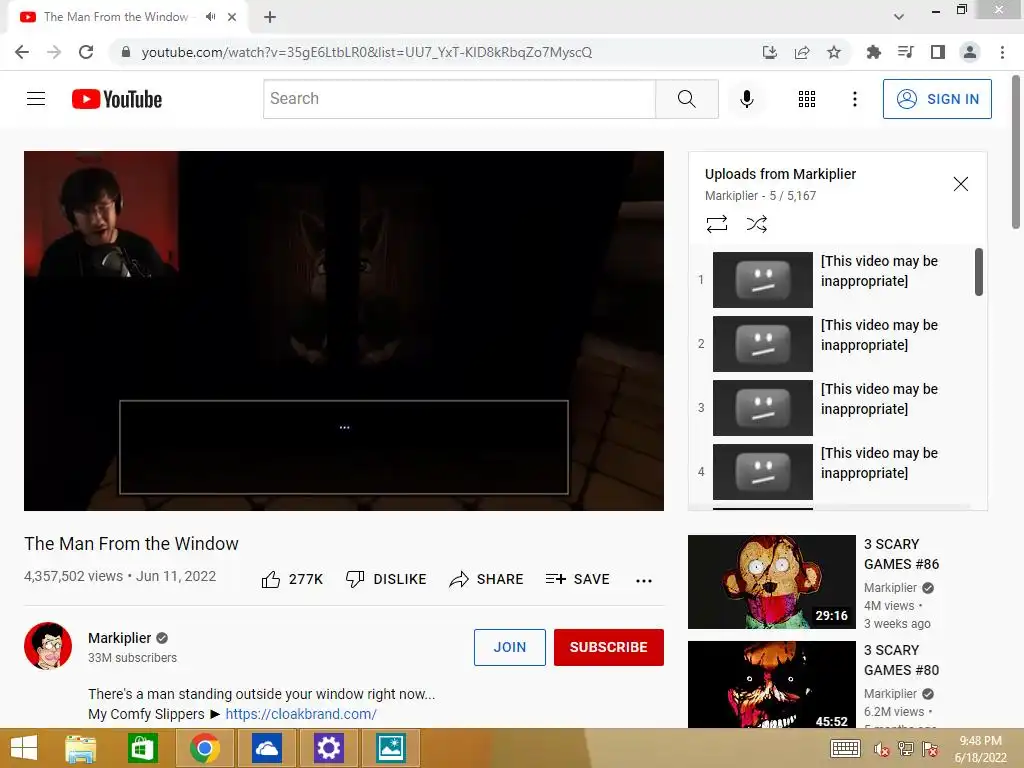Open Chrome three-dot menu

(1002, 52)
